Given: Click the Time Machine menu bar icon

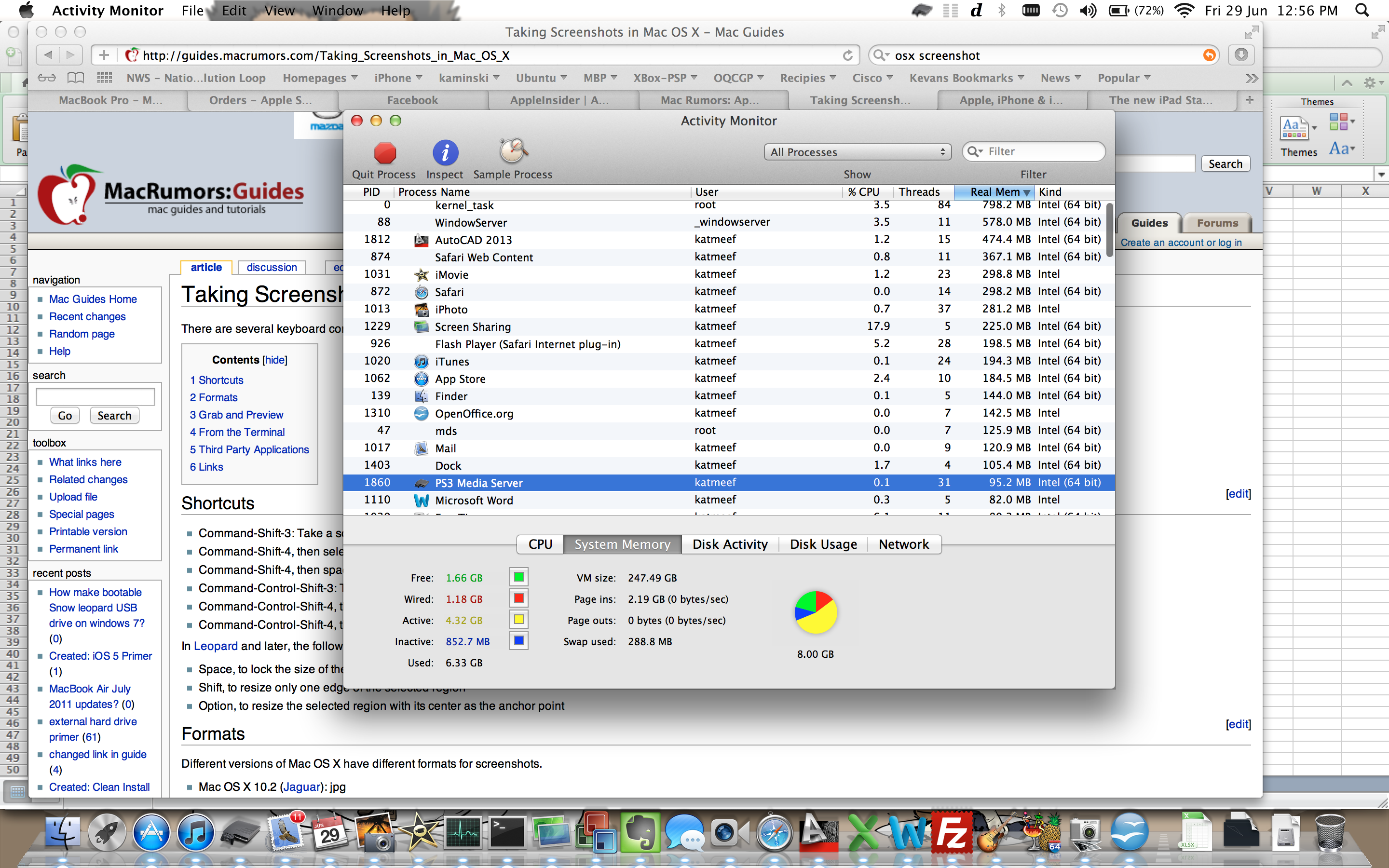Looking at the screenshot, I should pos(1060,10).
